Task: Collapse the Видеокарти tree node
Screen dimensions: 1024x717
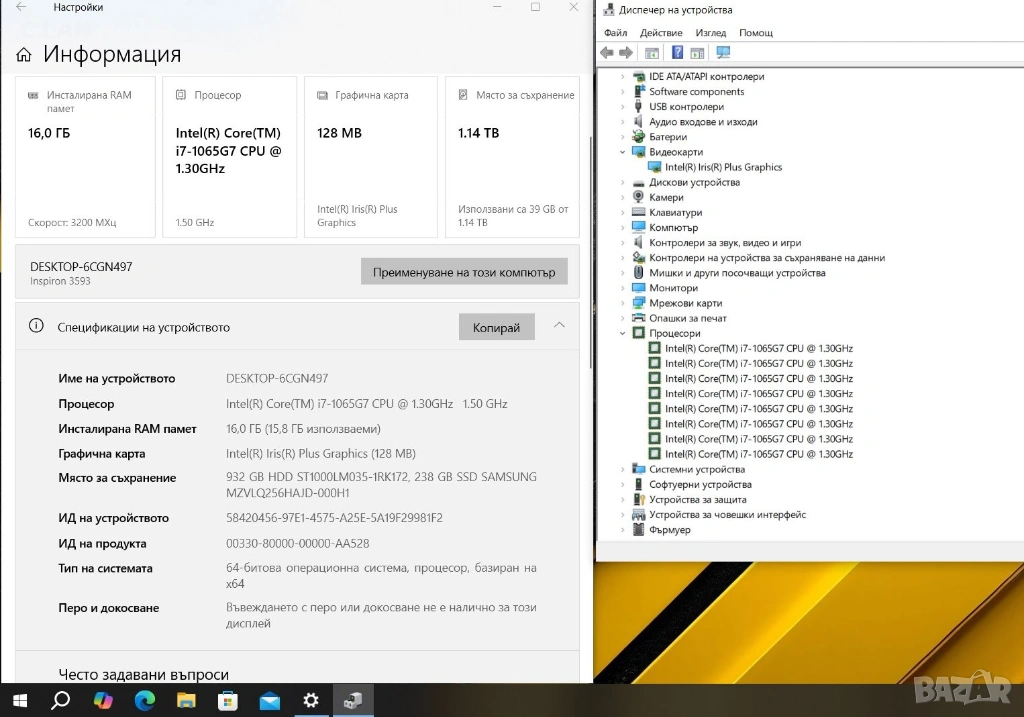Action: (x=623, y=152)
